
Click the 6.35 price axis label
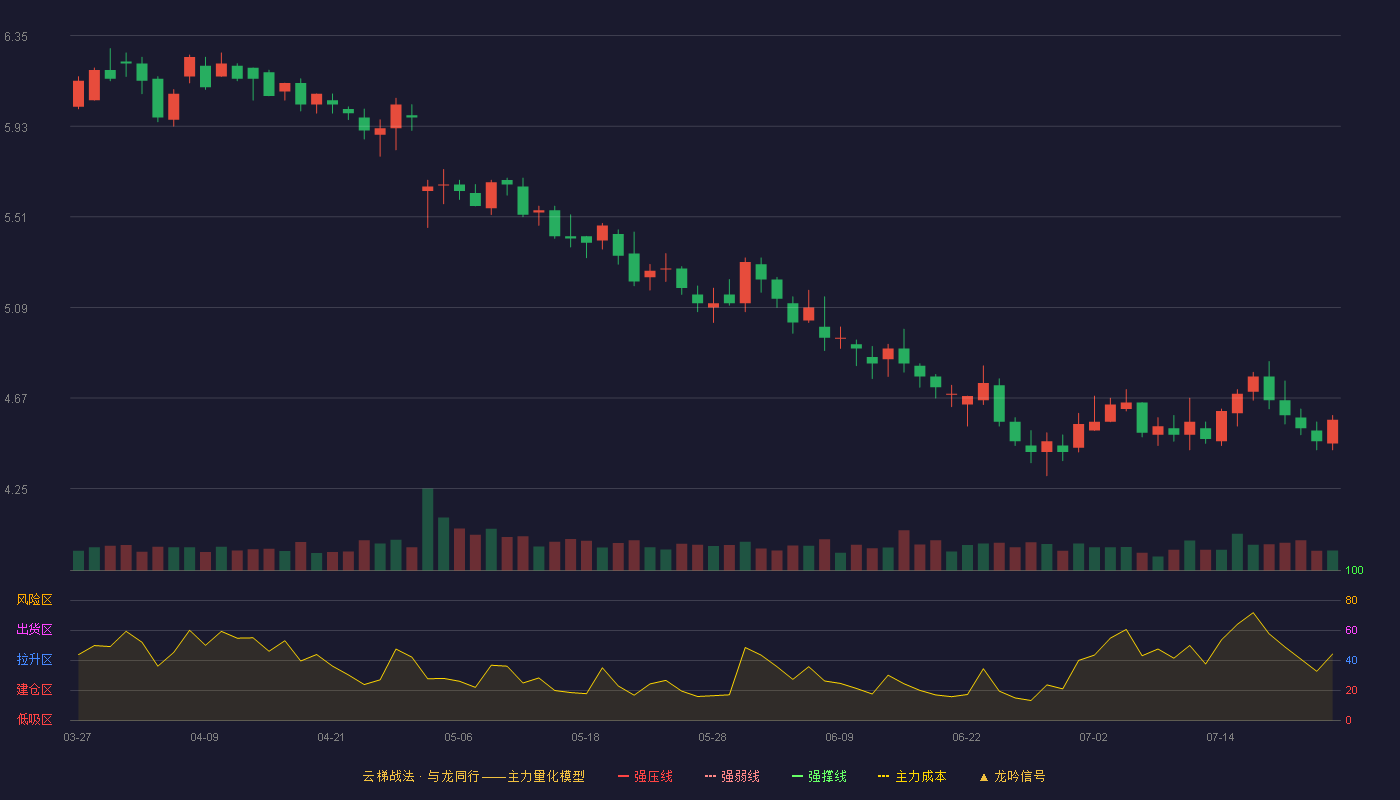point(16,36)
